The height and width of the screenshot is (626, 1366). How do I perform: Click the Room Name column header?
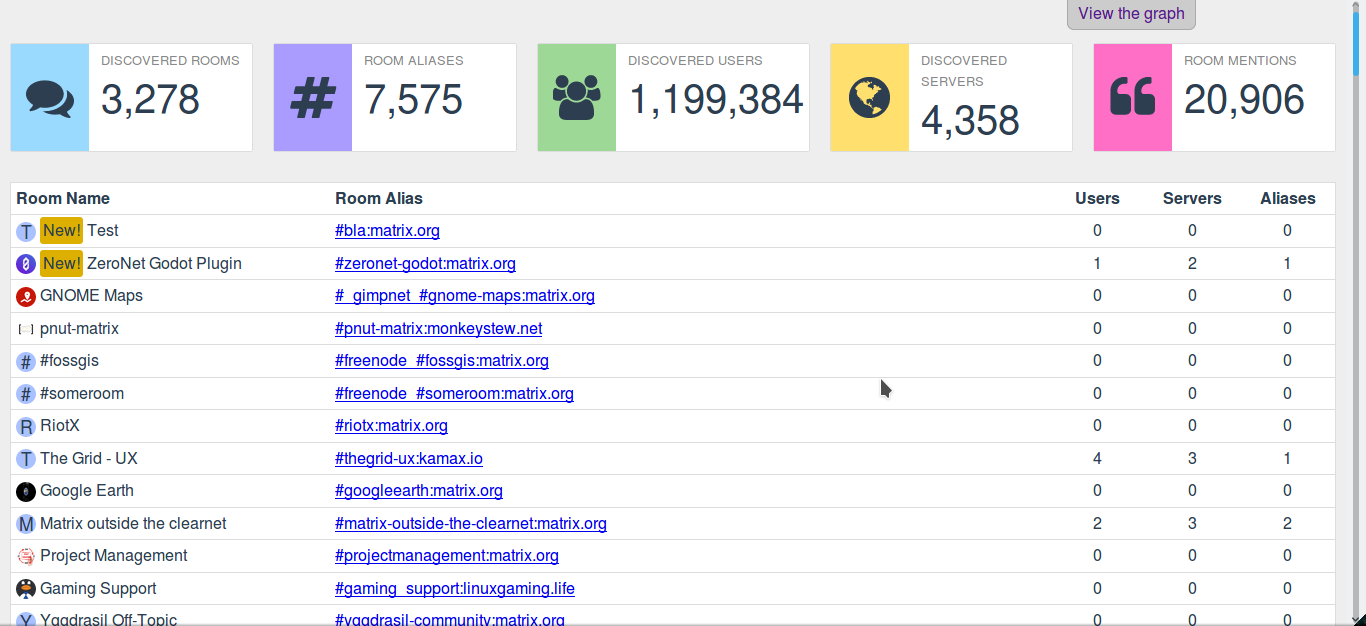pyautogui.click(x=63, y=198)
